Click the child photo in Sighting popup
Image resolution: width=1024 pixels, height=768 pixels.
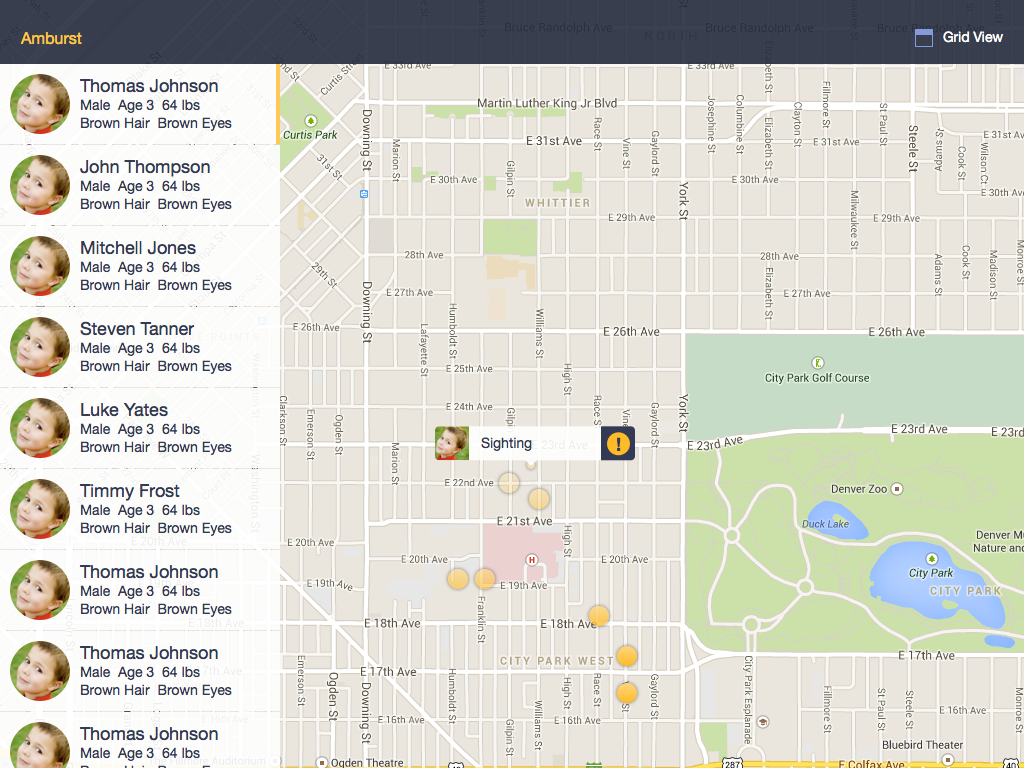[x=452, y=443]
